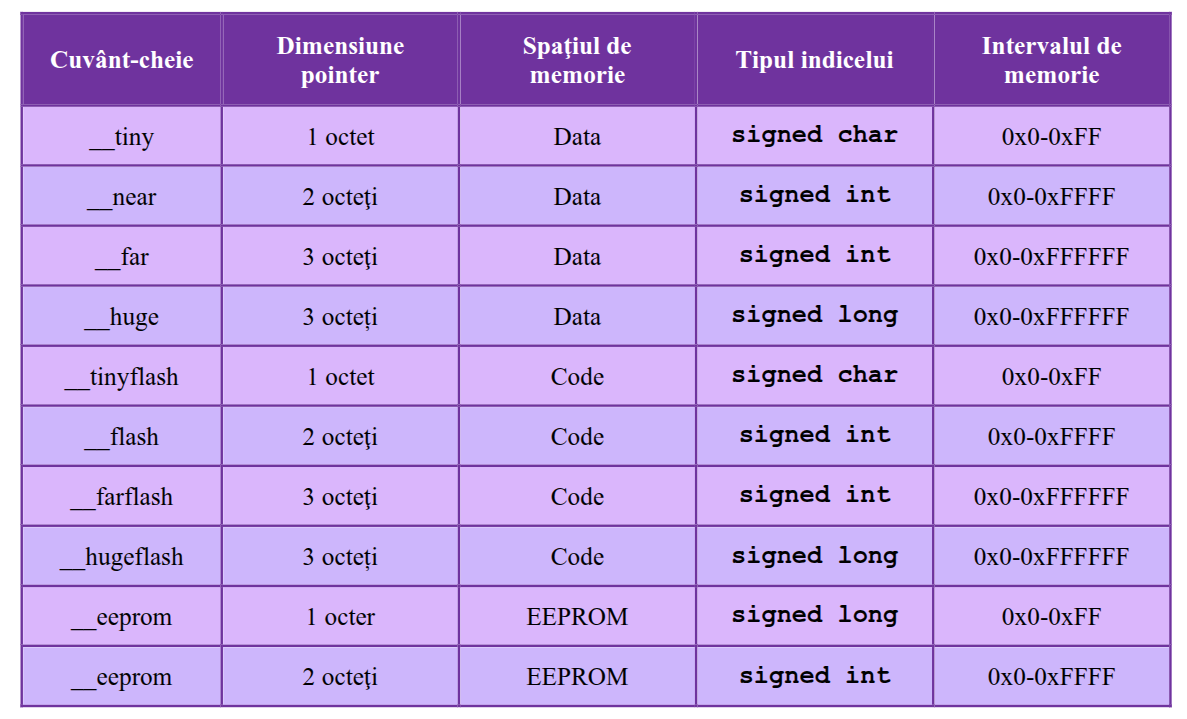Select the __tinyflash keyword cell

click(122, 377)
